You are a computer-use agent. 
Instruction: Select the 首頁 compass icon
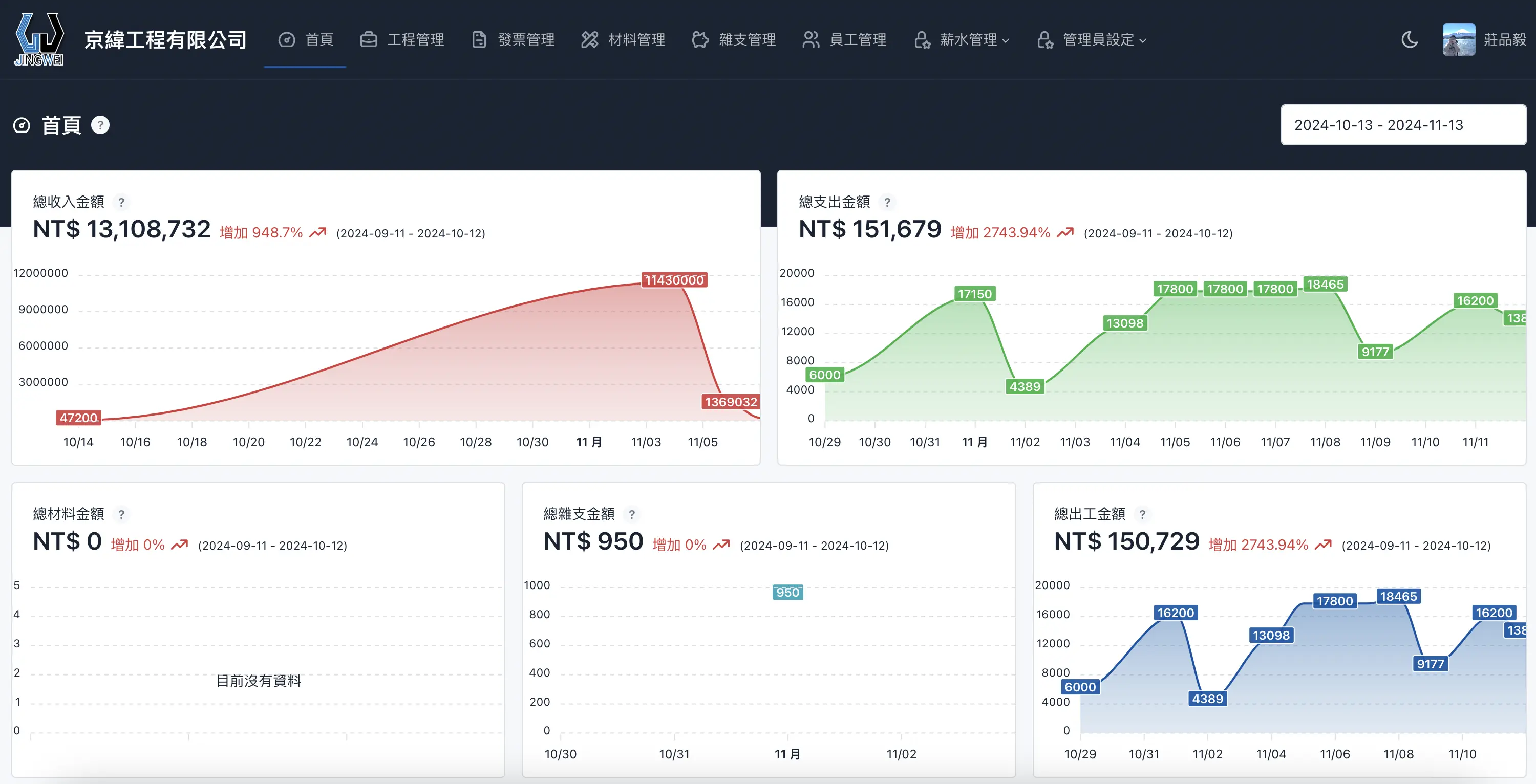(x=287, y=39)
